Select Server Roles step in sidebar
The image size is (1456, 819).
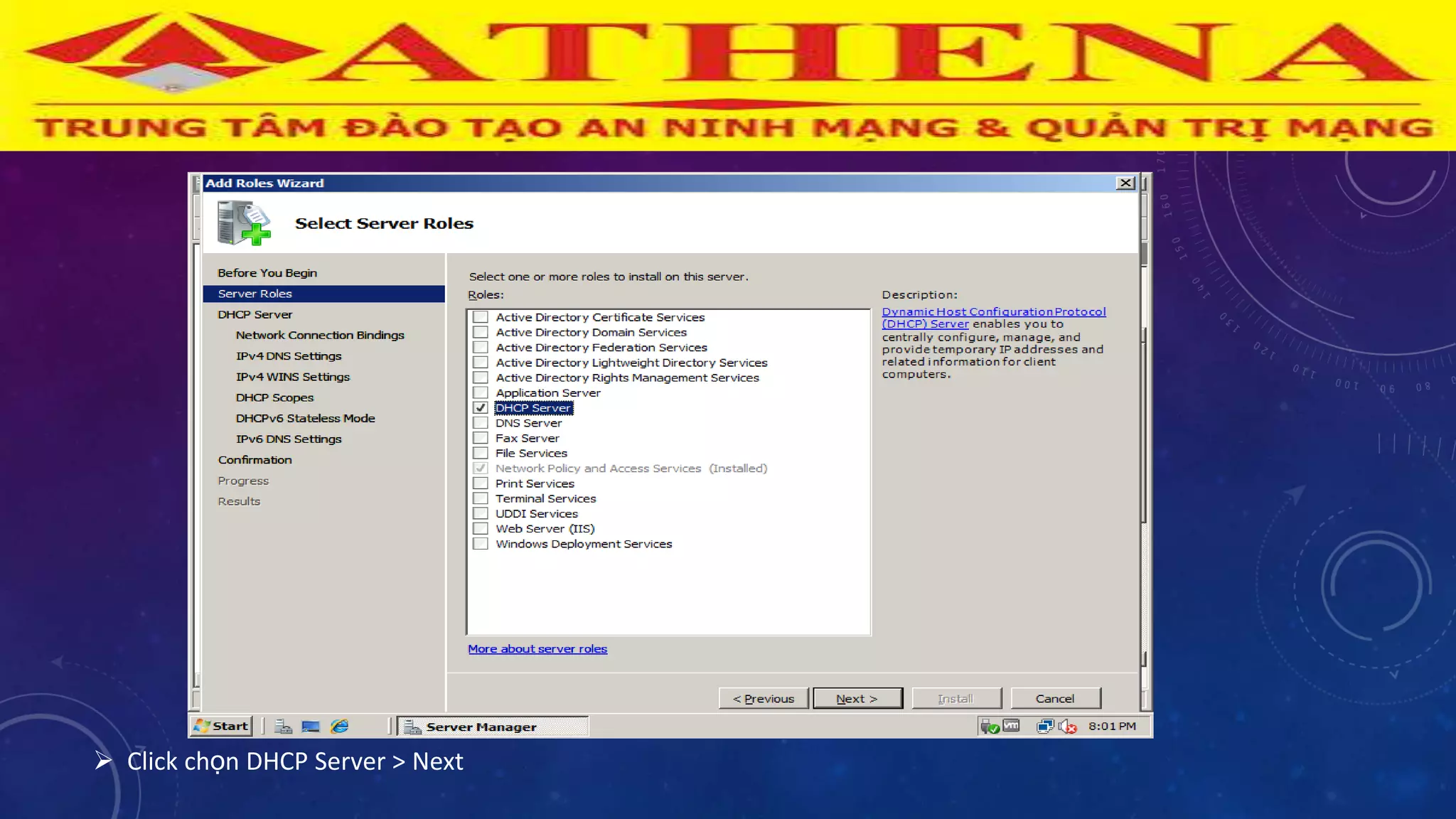click(323, 294)
